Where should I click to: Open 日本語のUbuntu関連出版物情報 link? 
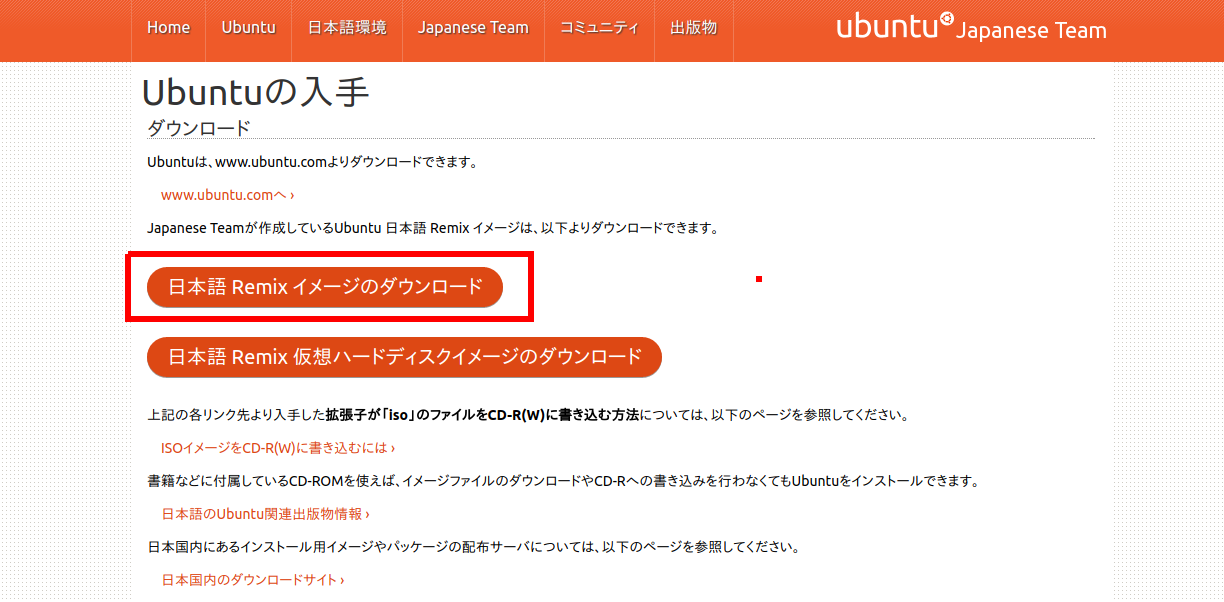coord(266,514)
